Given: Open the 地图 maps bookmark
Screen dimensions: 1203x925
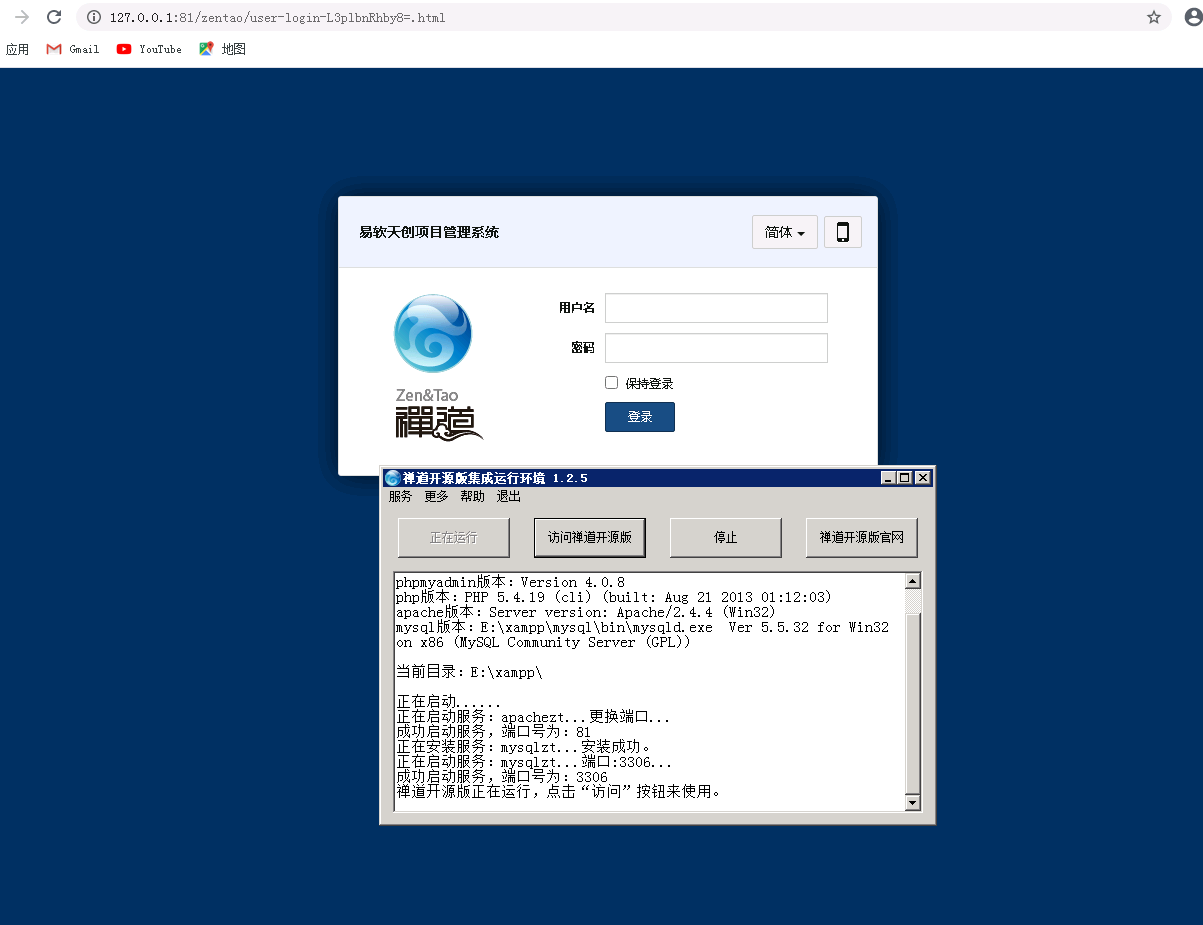Looking at the screenshot, I should [x=222, y=49].
